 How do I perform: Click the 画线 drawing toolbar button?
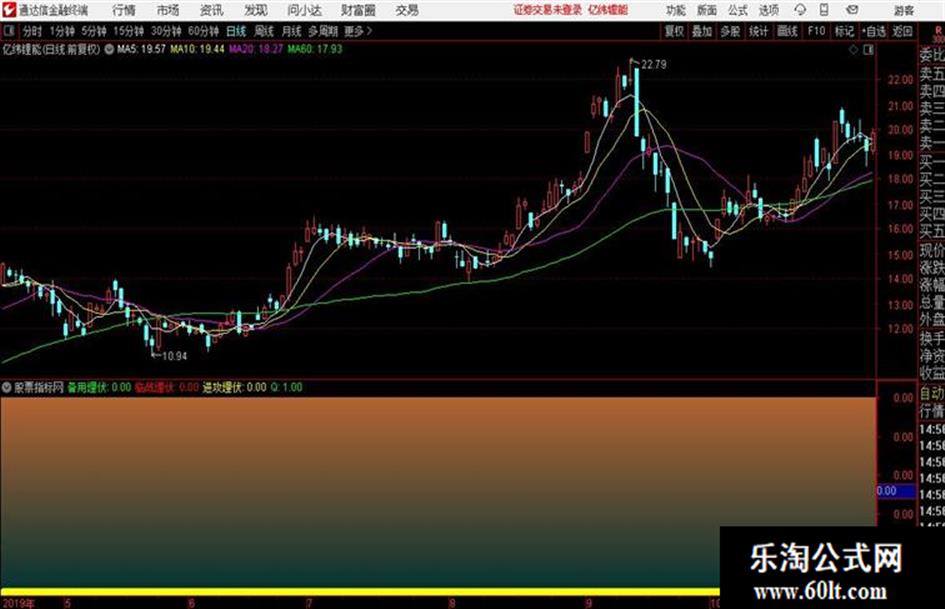787,31
